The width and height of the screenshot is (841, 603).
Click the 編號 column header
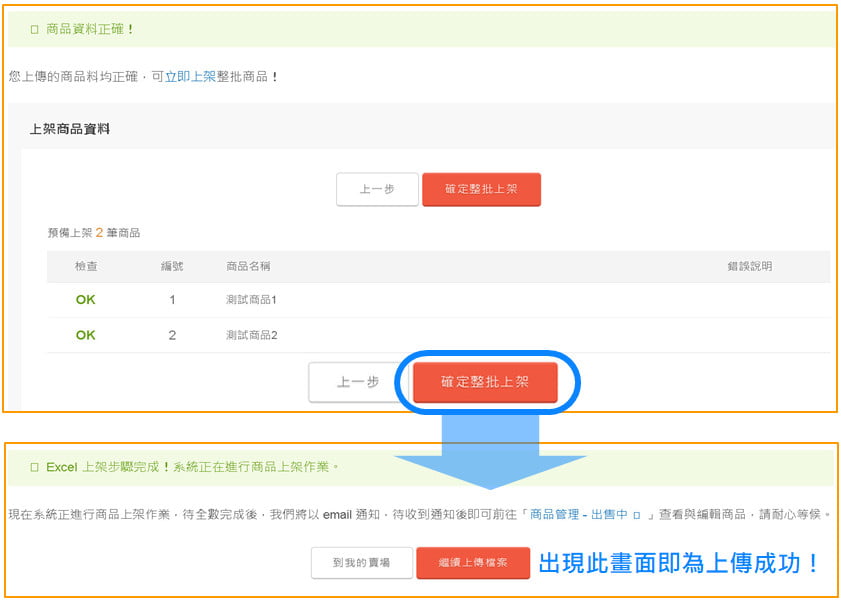tap(172, 267)
